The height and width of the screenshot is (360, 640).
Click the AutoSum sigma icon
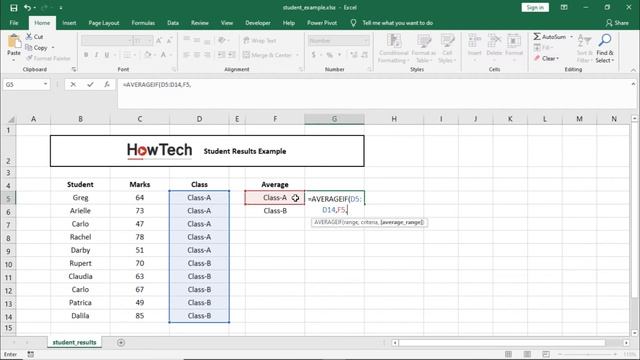pyautogui.click(x=537, y=37)
